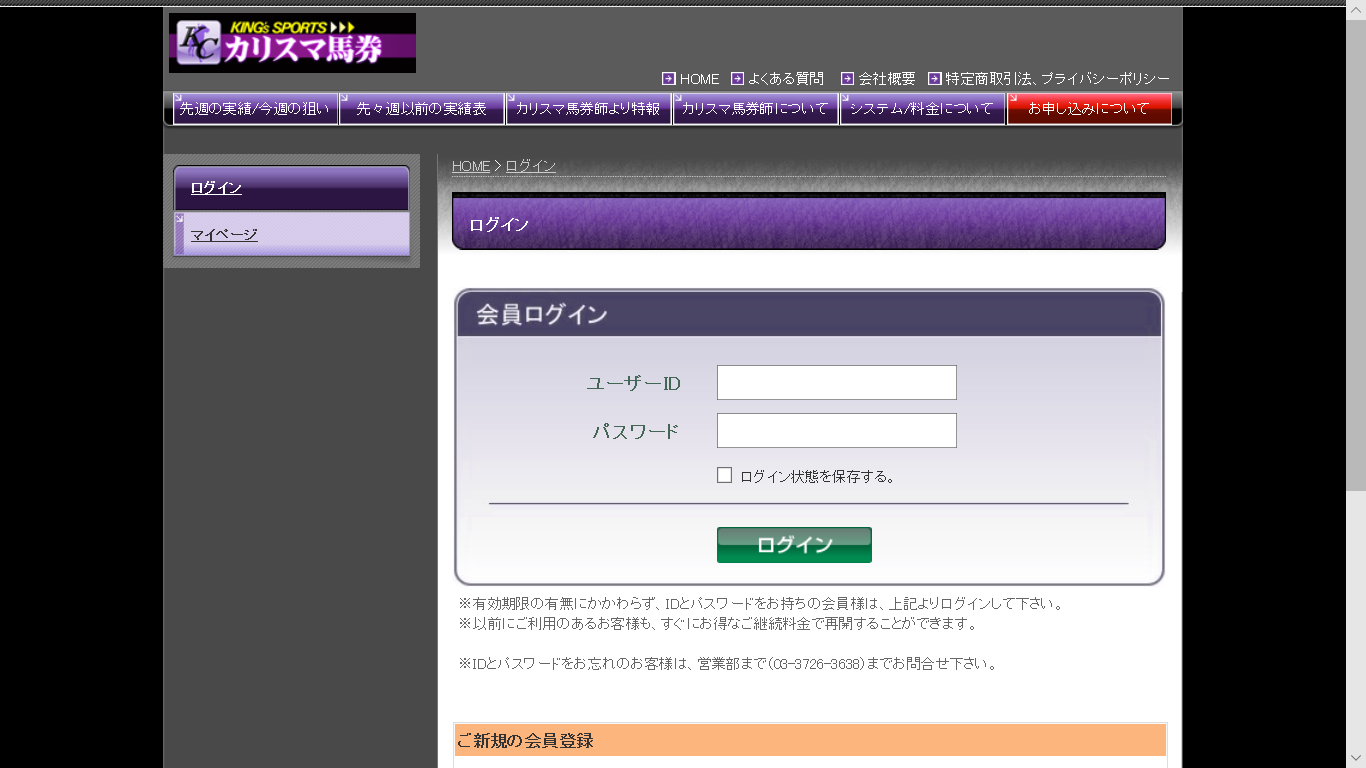Click arrow icon beside 特定商取引法
1366x768 pixels.
935,78
